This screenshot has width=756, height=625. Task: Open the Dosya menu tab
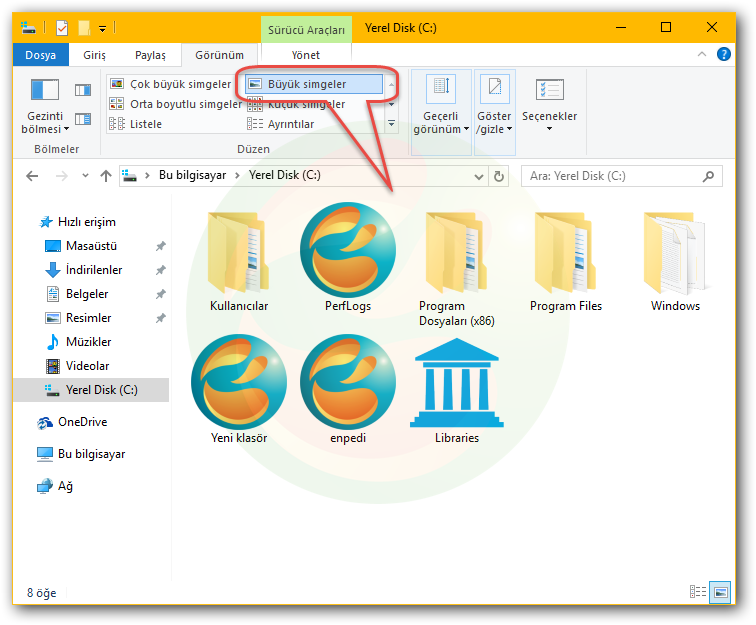[40, 55]
